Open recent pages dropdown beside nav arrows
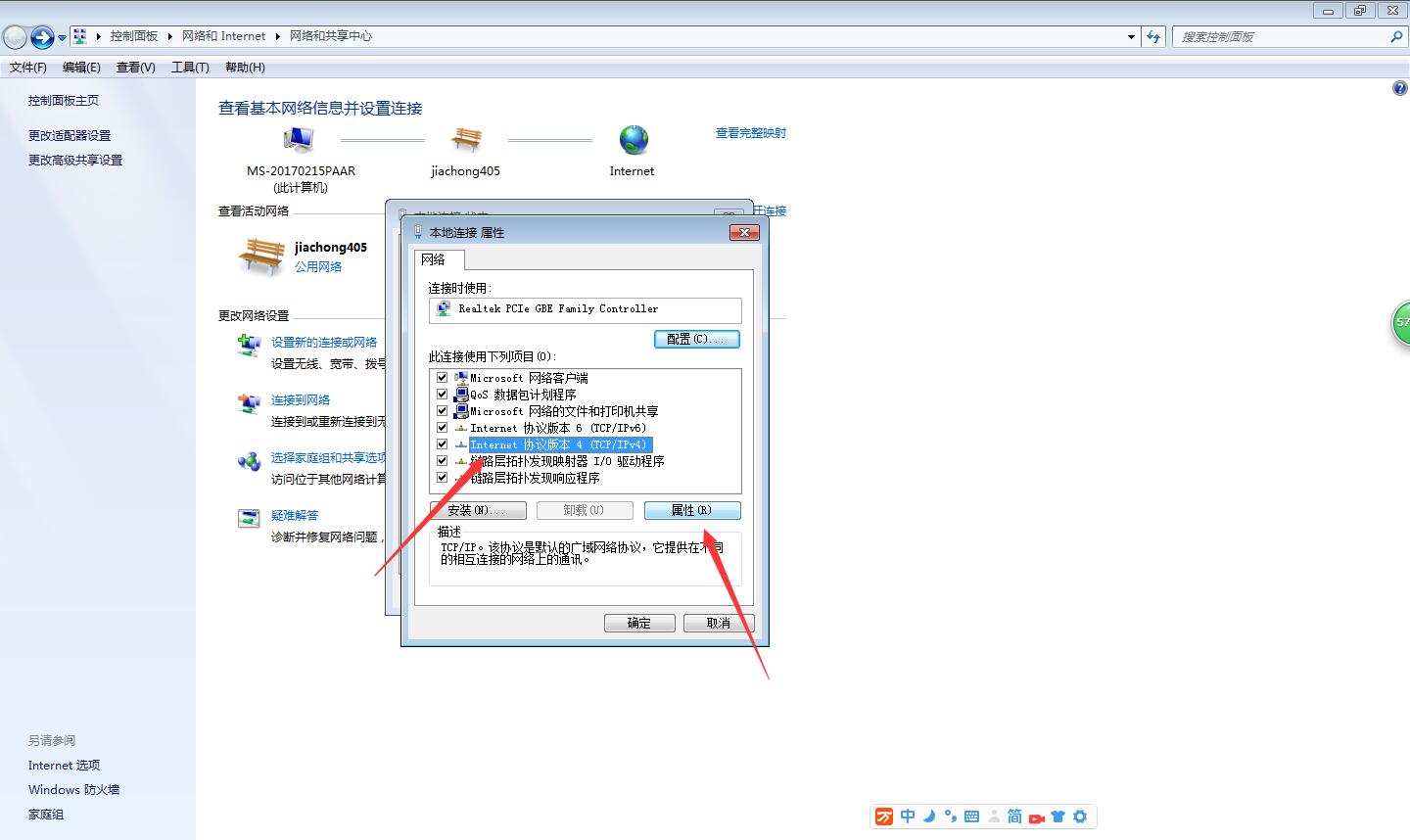The image size is (1410, 840). click(62, 38)
